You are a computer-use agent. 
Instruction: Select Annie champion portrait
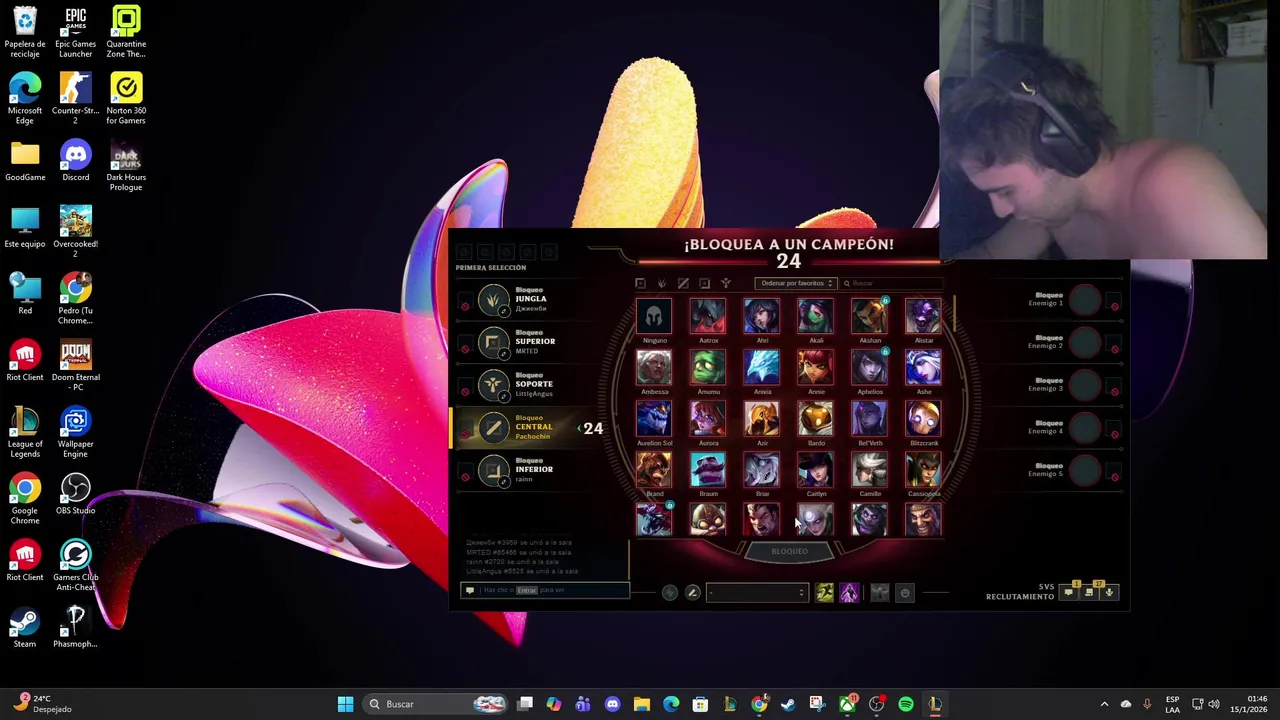(816, 368)
